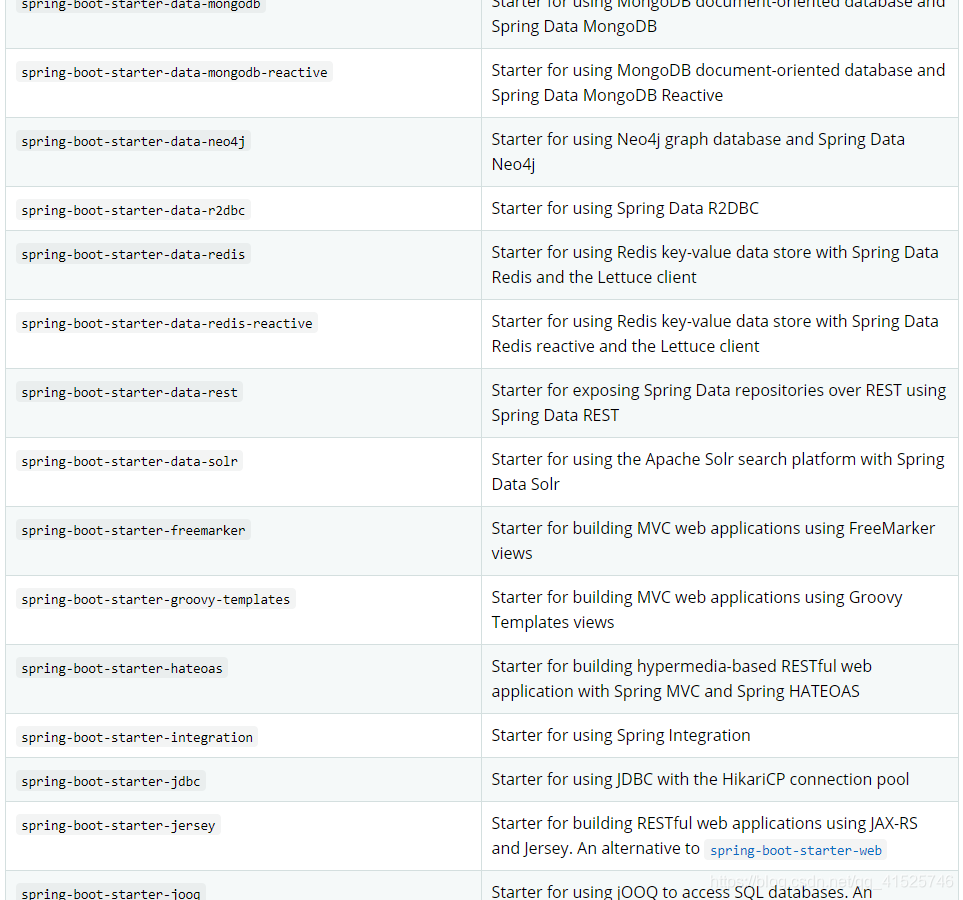Select the spring-boot-starter-freemarker label

coord(133,530)
